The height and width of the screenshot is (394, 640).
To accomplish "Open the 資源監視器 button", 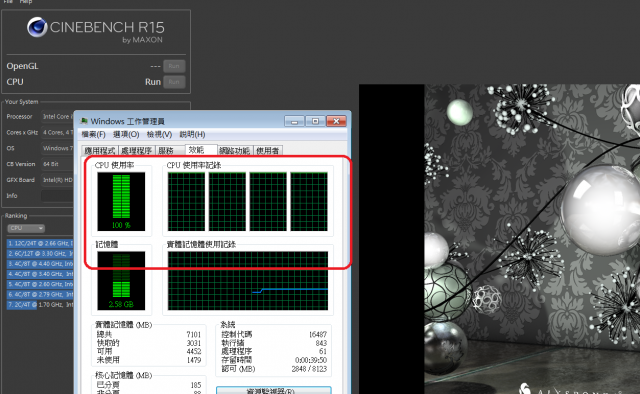I will pyautogui.click(x=273, y=390).
